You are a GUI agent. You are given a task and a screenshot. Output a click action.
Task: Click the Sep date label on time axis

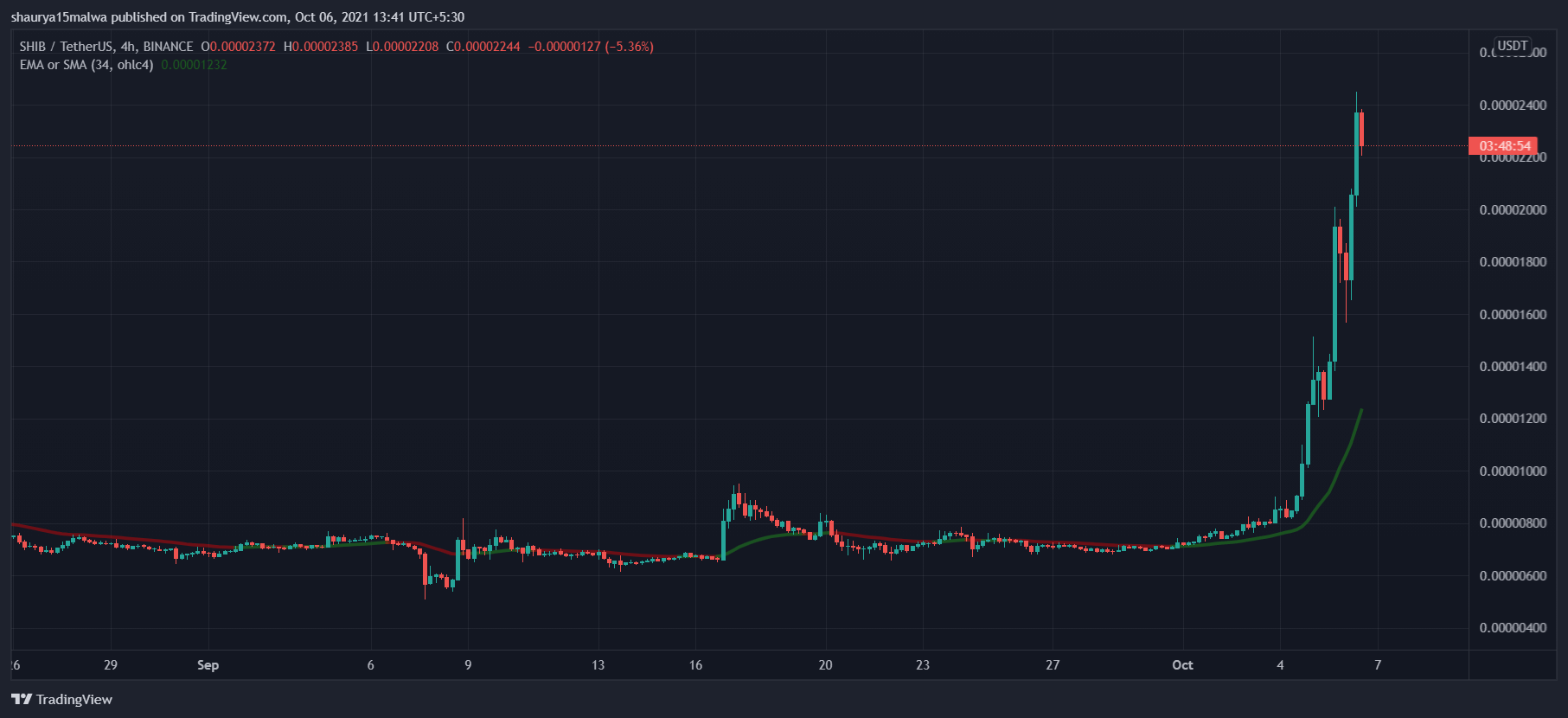click(x=208, y=665)
